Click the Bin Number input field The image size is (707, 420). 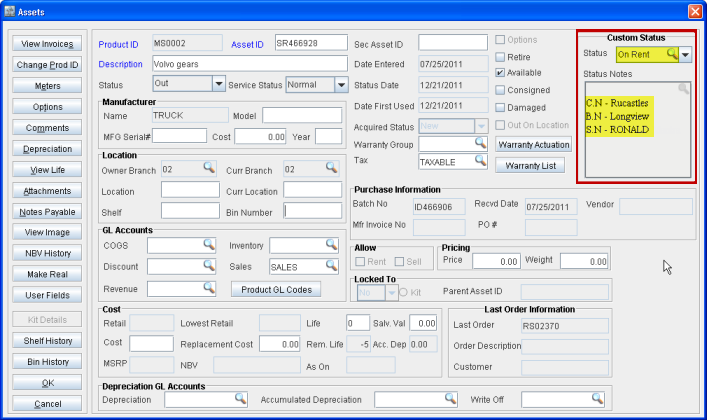312,211
